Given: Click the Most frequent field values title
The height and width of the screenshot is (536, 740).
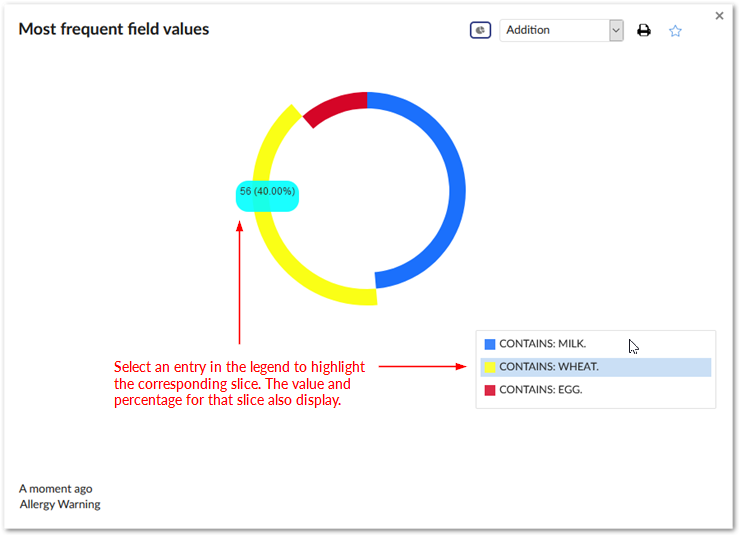Looking at the screenshot, I should point(114,29).
